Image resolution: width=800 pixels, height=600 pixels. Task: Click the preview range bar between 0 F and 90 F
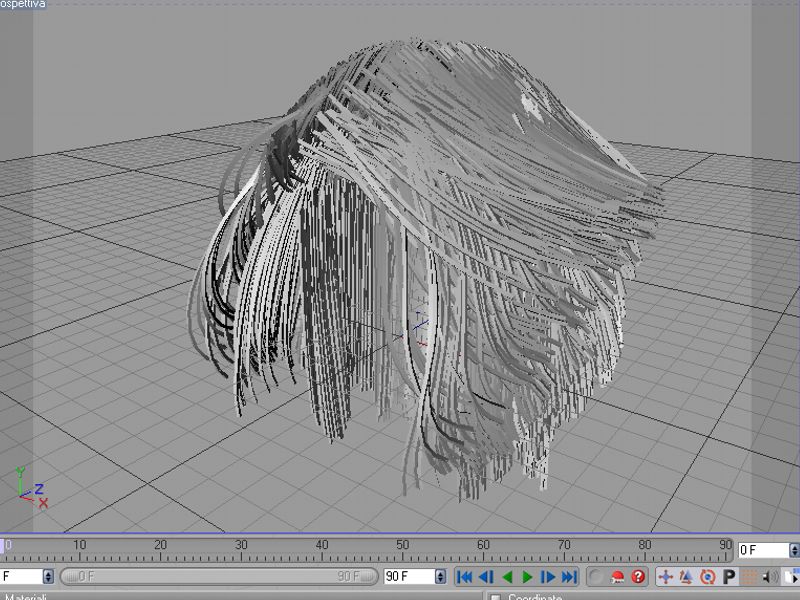coord(219,577)
